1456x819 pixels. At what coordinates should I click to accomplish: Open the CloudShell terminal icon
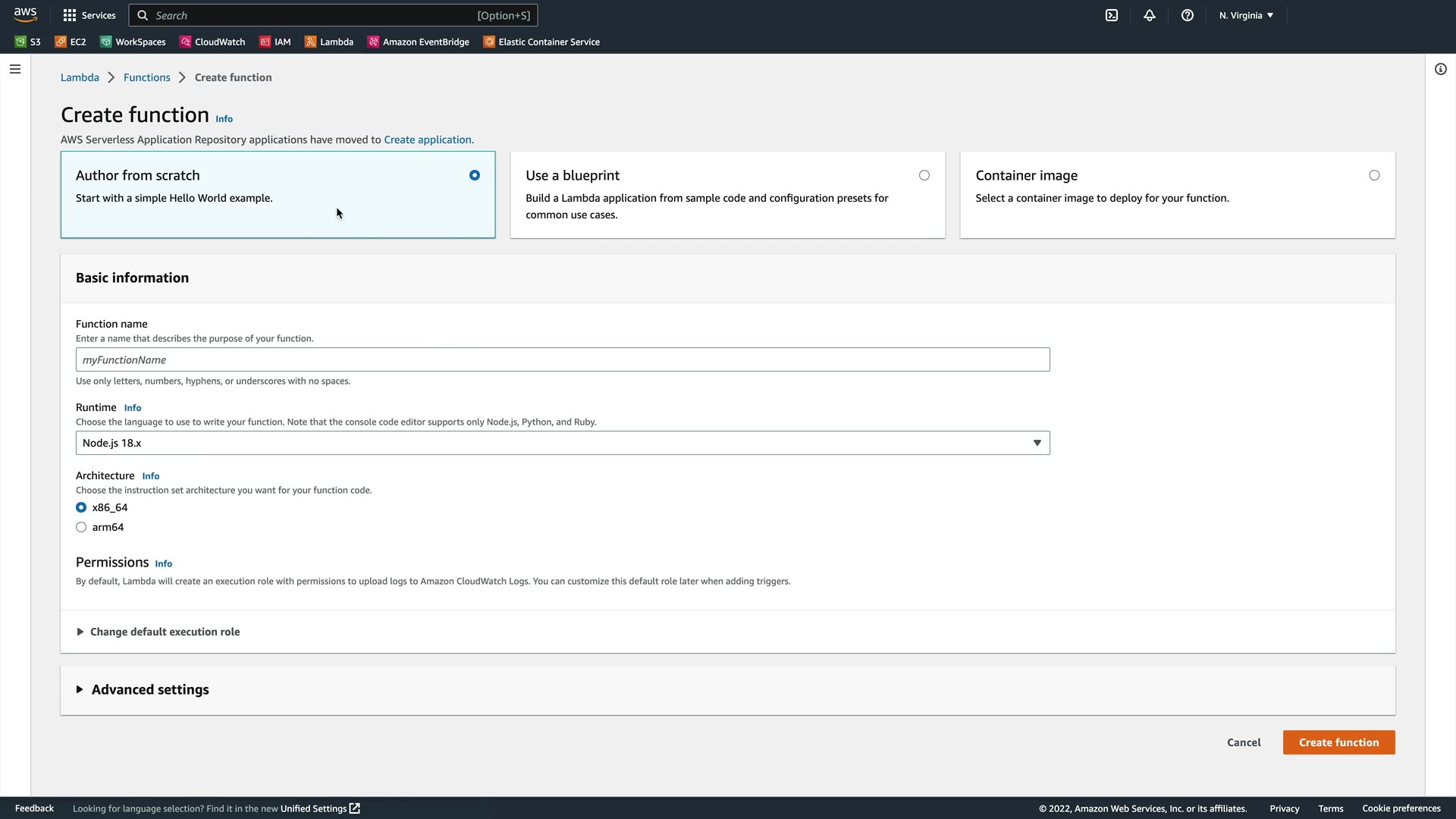(1112, 15)
